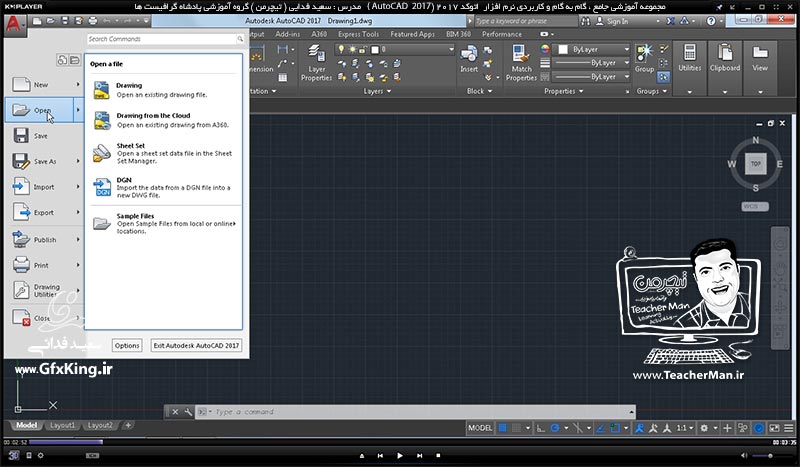The width and height of the screenshot is (800, 467).
Task: Show open documents in application menu
Action: point(74,60)
